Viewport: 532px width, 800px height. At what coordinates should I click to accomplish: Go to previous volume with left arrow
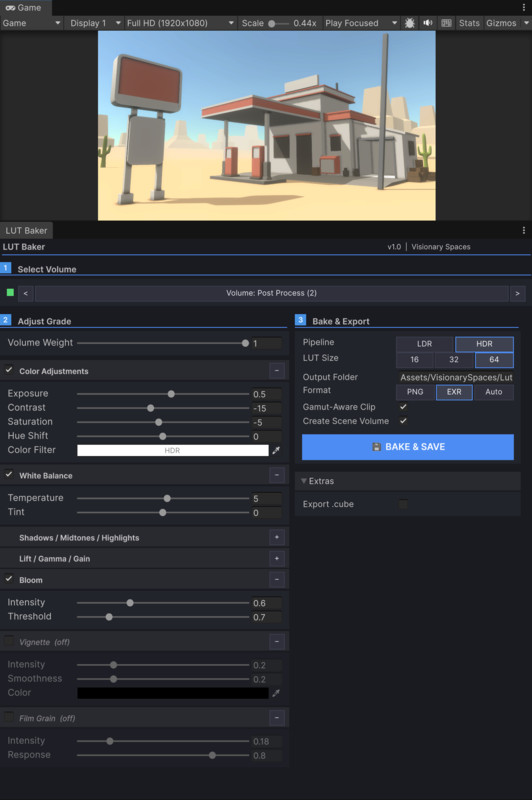(26, 293)
